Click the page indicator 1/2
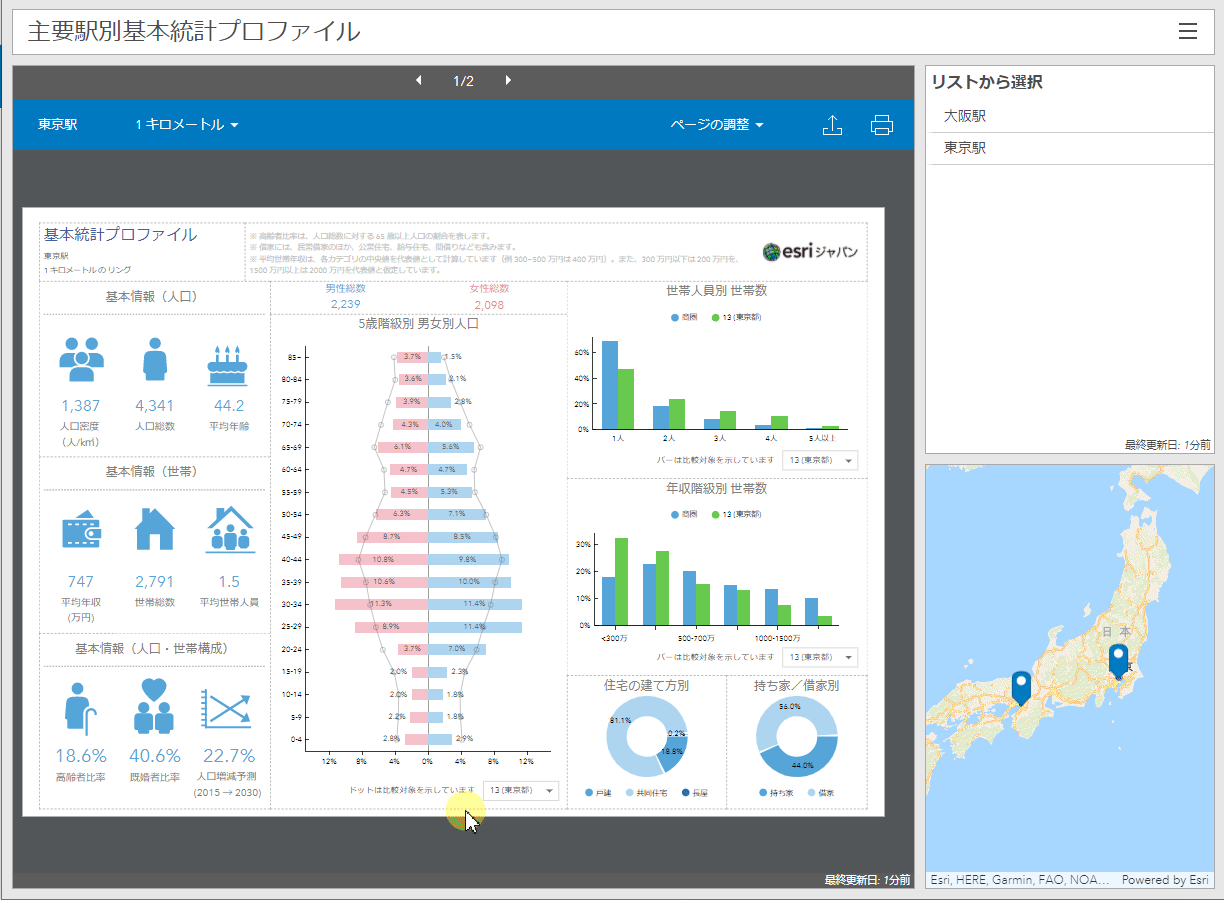 [463, 81]
